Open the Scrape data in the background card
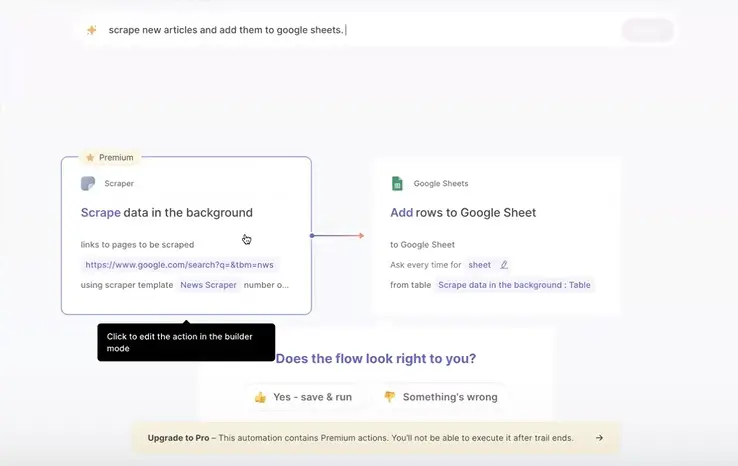 (186, 235)
